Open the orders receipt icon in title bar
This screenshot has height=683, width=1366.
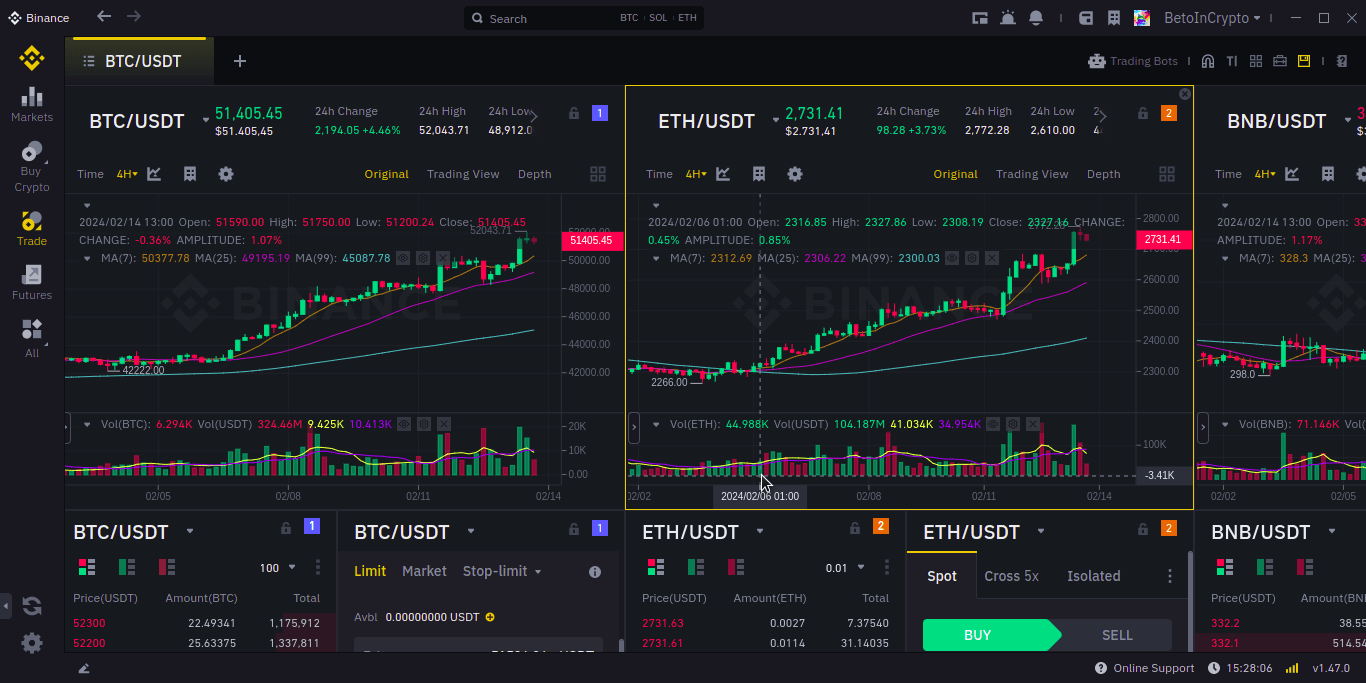coord(1114,18)
